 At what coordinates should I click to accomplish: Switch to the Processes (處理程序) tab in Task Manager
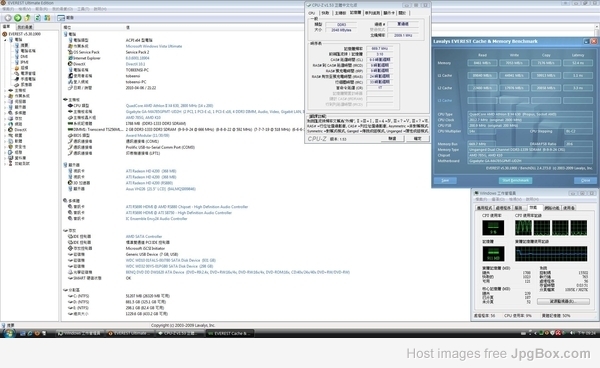point(503,208)
